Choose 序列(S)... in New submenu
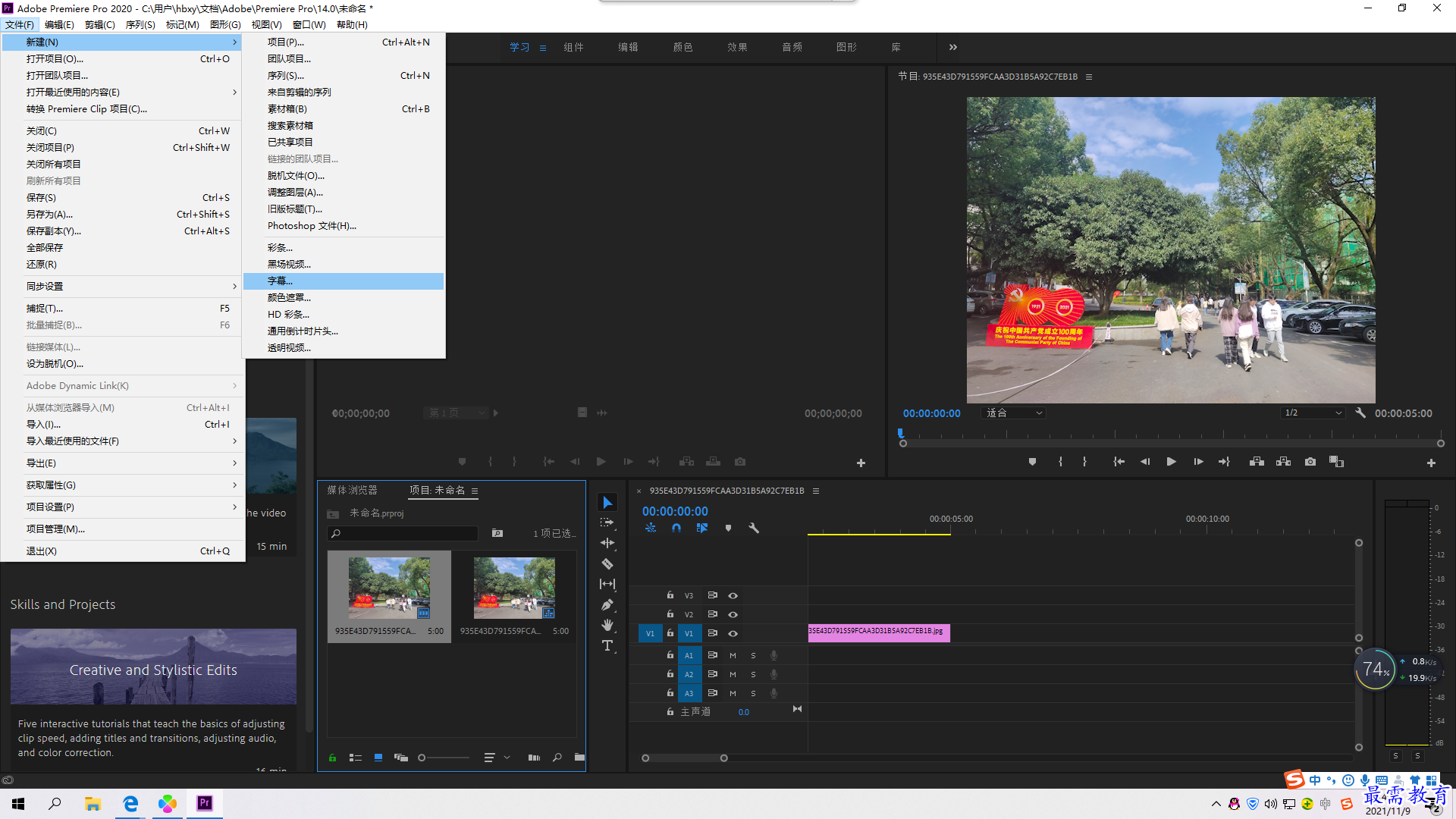This screenshot has width=1456, height=819. (x=344, y=76)
